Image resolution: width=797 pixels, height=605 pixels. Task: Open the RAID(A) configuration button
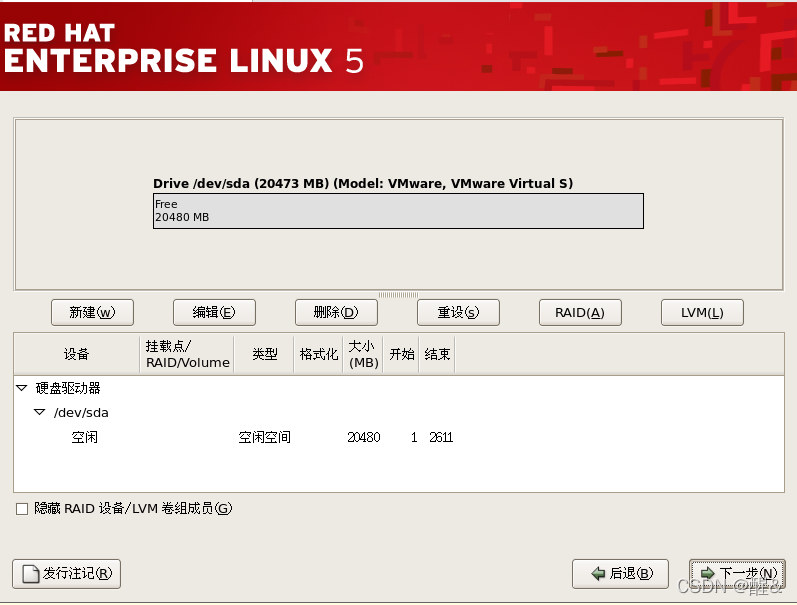(580, 312)
